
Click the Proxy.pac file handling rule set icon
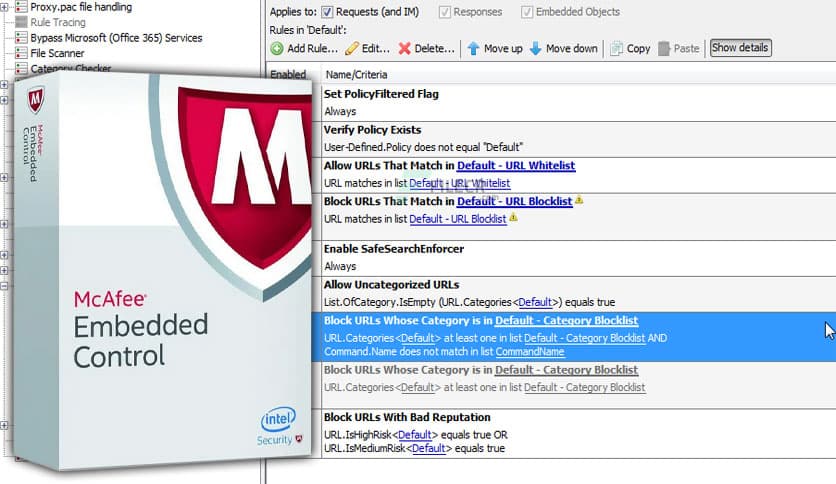(21, 7)
